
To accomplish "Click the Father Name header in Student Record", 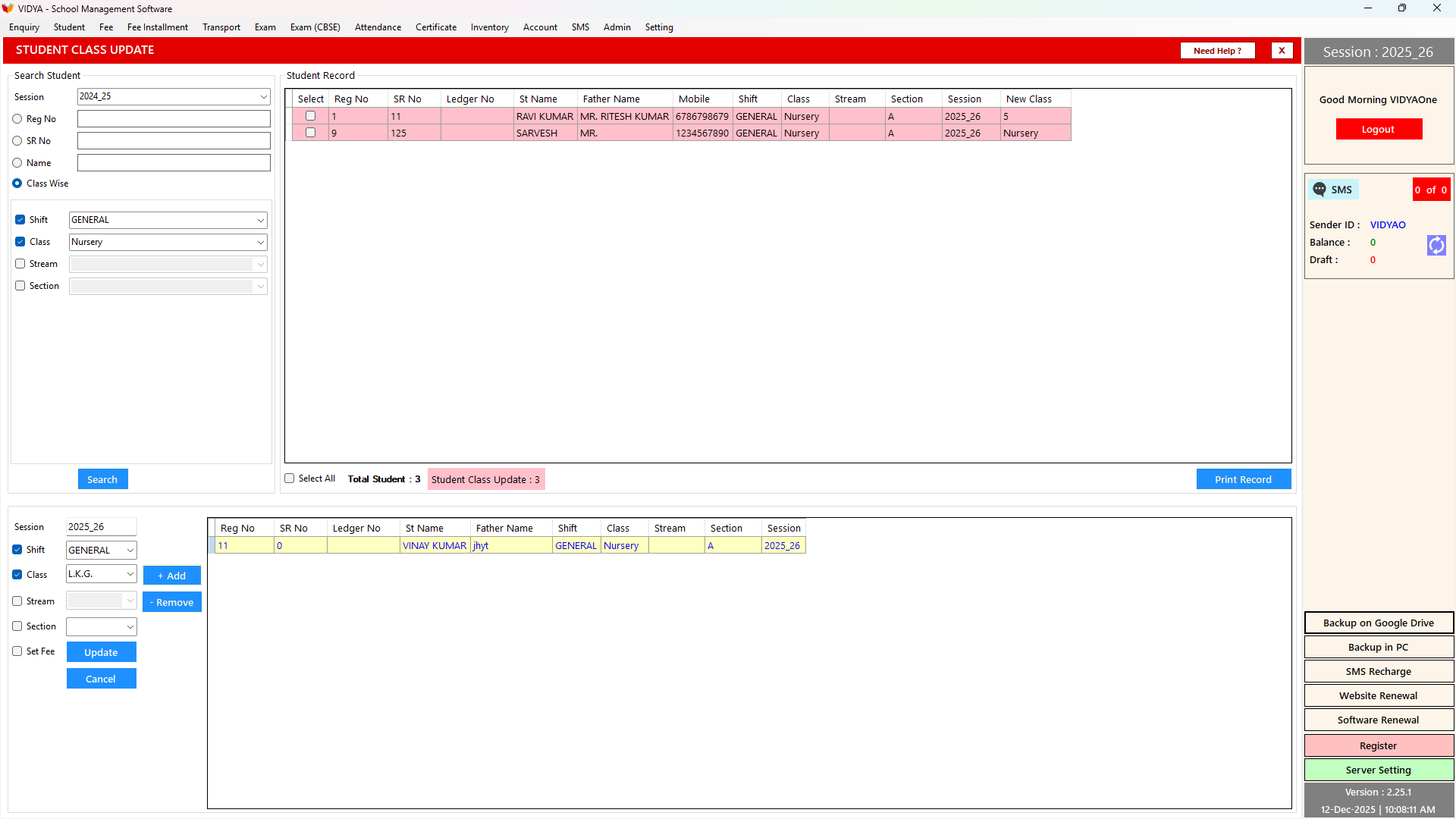I will pyautogui.click(x=624, y=99).
